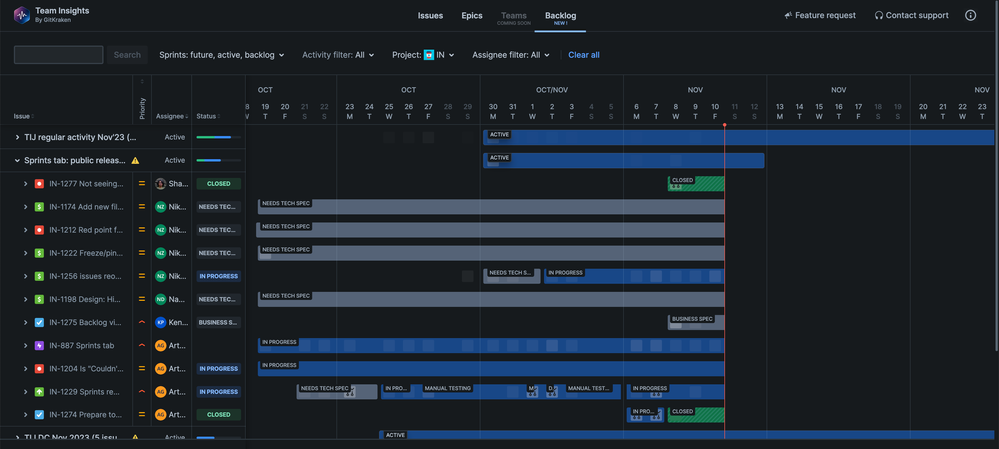The image size is (999, 449).
Task: Switch to the Issues tab
Action: (430, 16)
